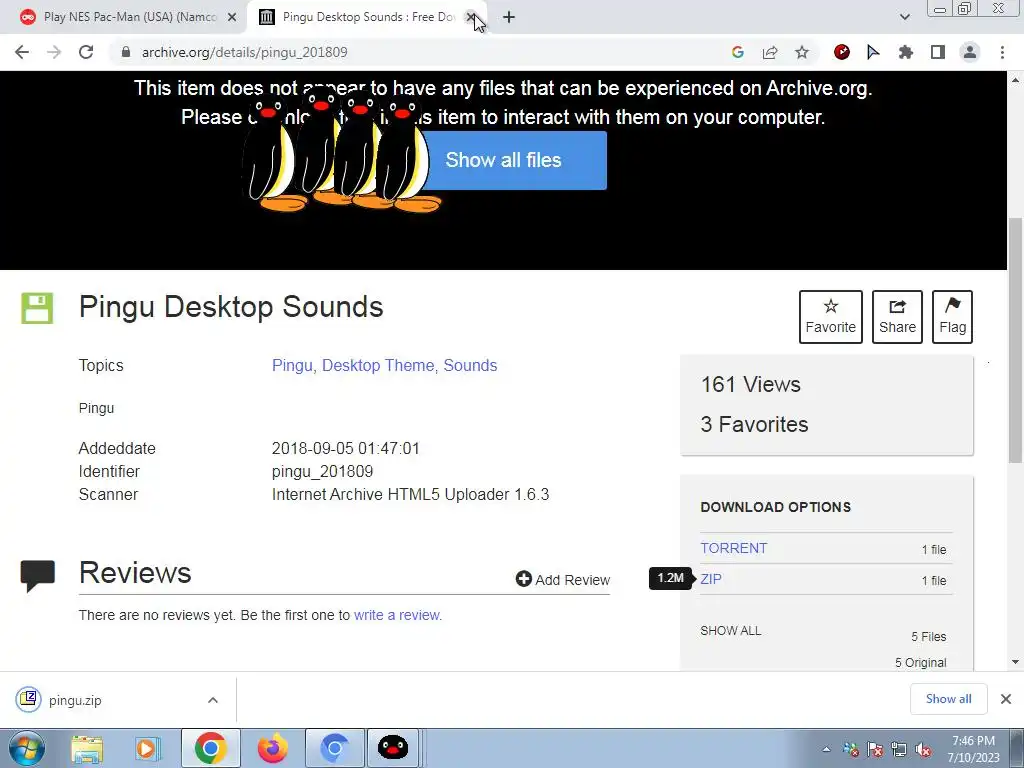Click the Pingu penguins image
1024x768 pixels.
[x=341, y=151]
